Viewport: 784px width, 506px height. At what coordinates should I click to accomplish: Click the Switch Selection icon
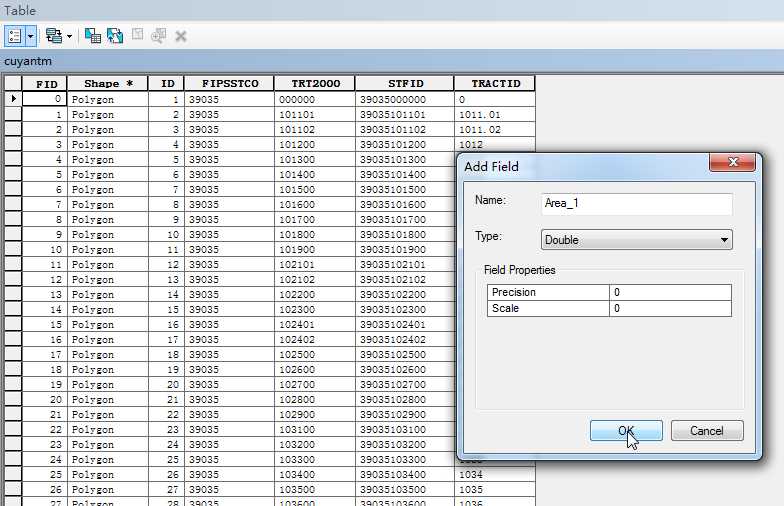(114, 36)
